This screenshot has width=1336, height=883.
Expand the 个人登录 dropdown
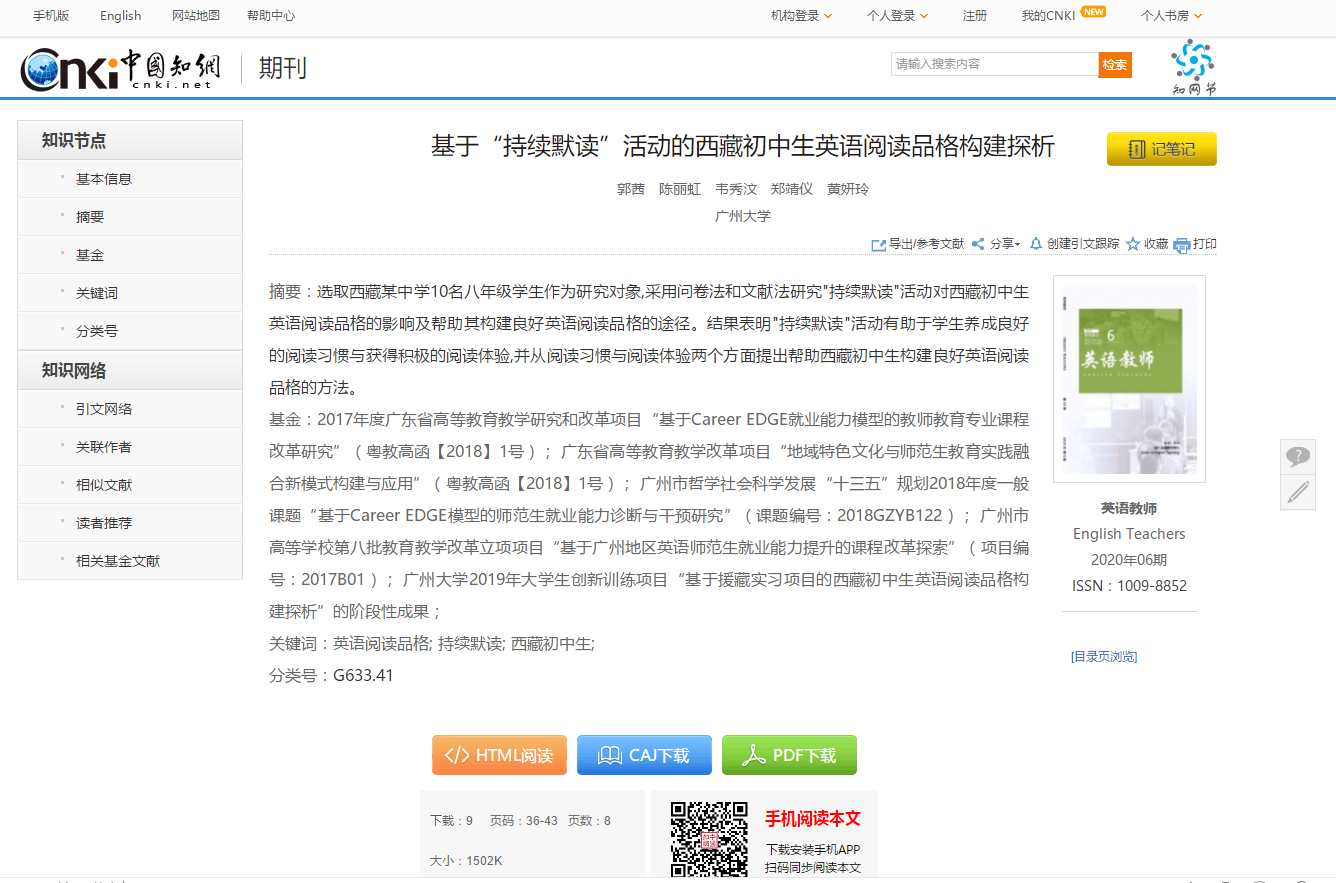[x=897, y=16]
